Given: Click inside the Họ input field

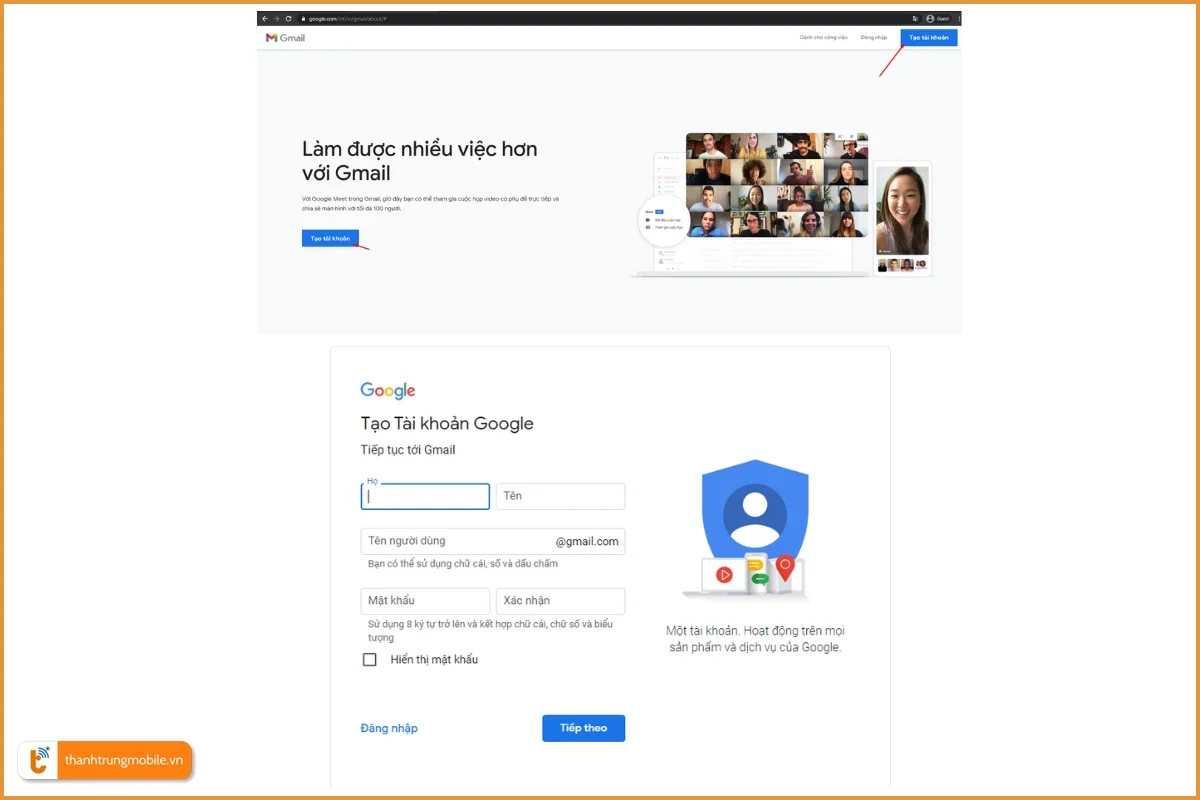Looking at the screenshot, I should (424, 496).
